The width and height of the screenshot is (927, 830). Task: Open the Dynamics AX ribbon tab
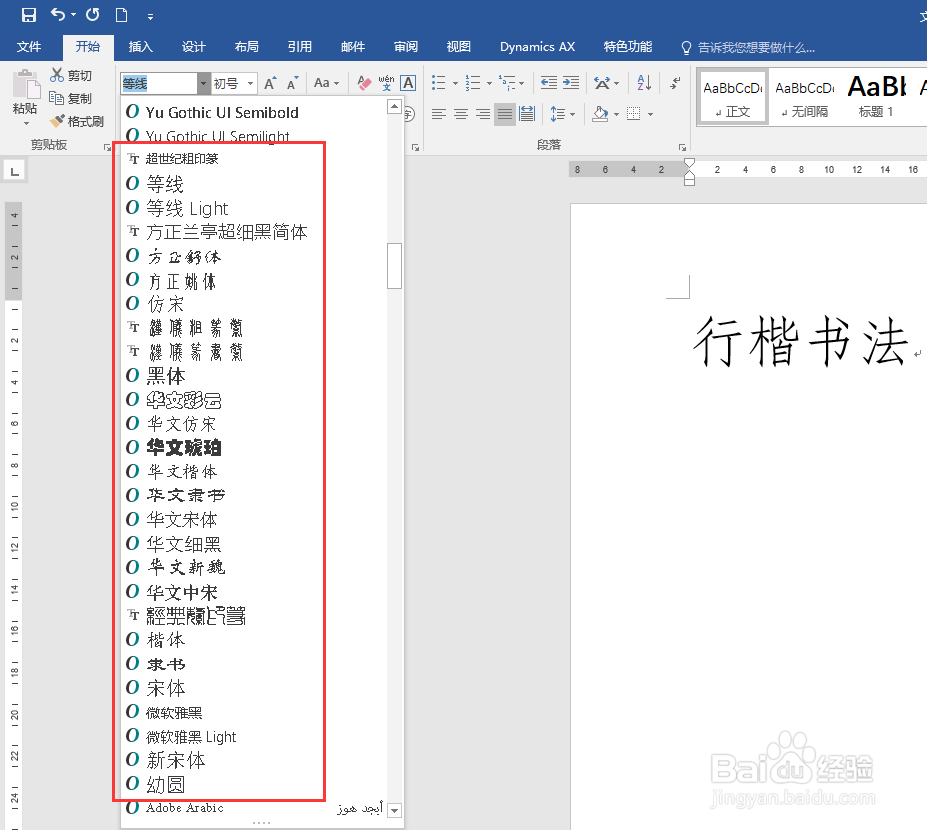coord(537,46)
